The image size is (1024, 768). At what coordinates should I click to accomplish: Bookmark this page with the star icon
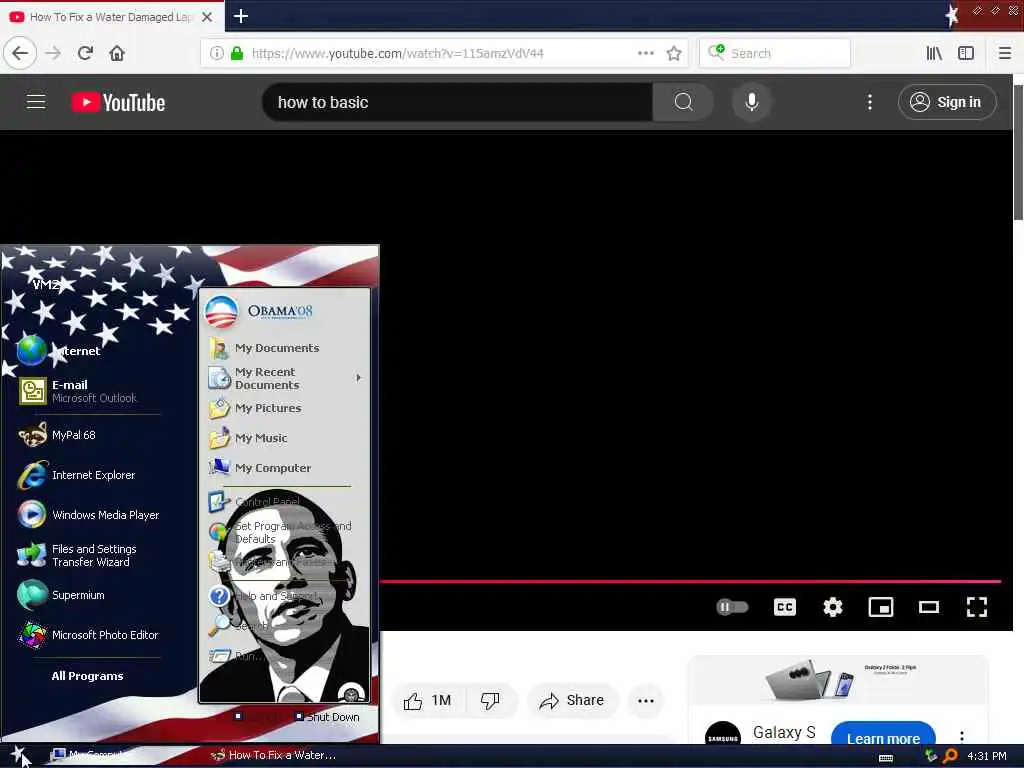(x=674, y=53)
